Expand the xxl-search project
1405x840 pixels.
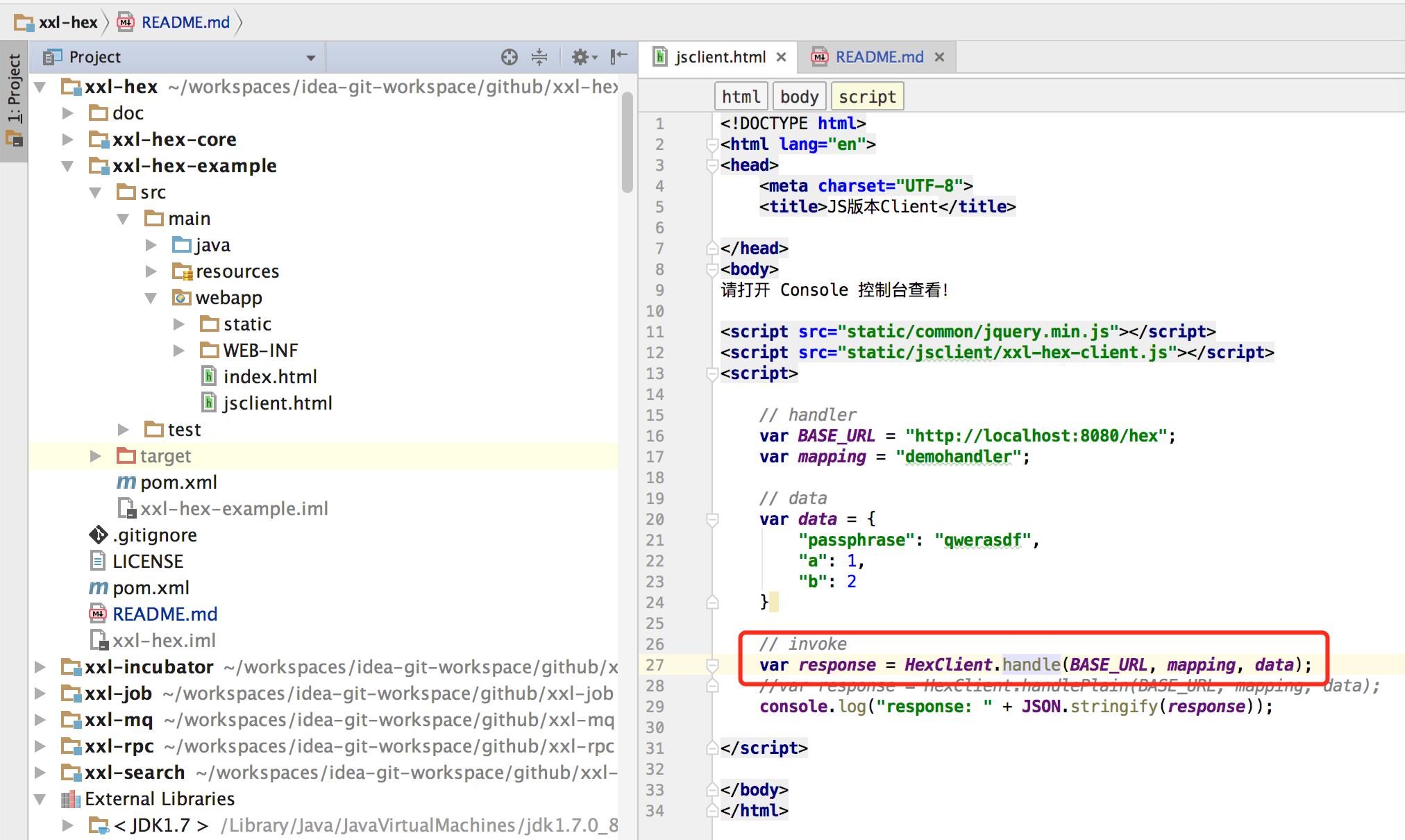tap(40, 773)
